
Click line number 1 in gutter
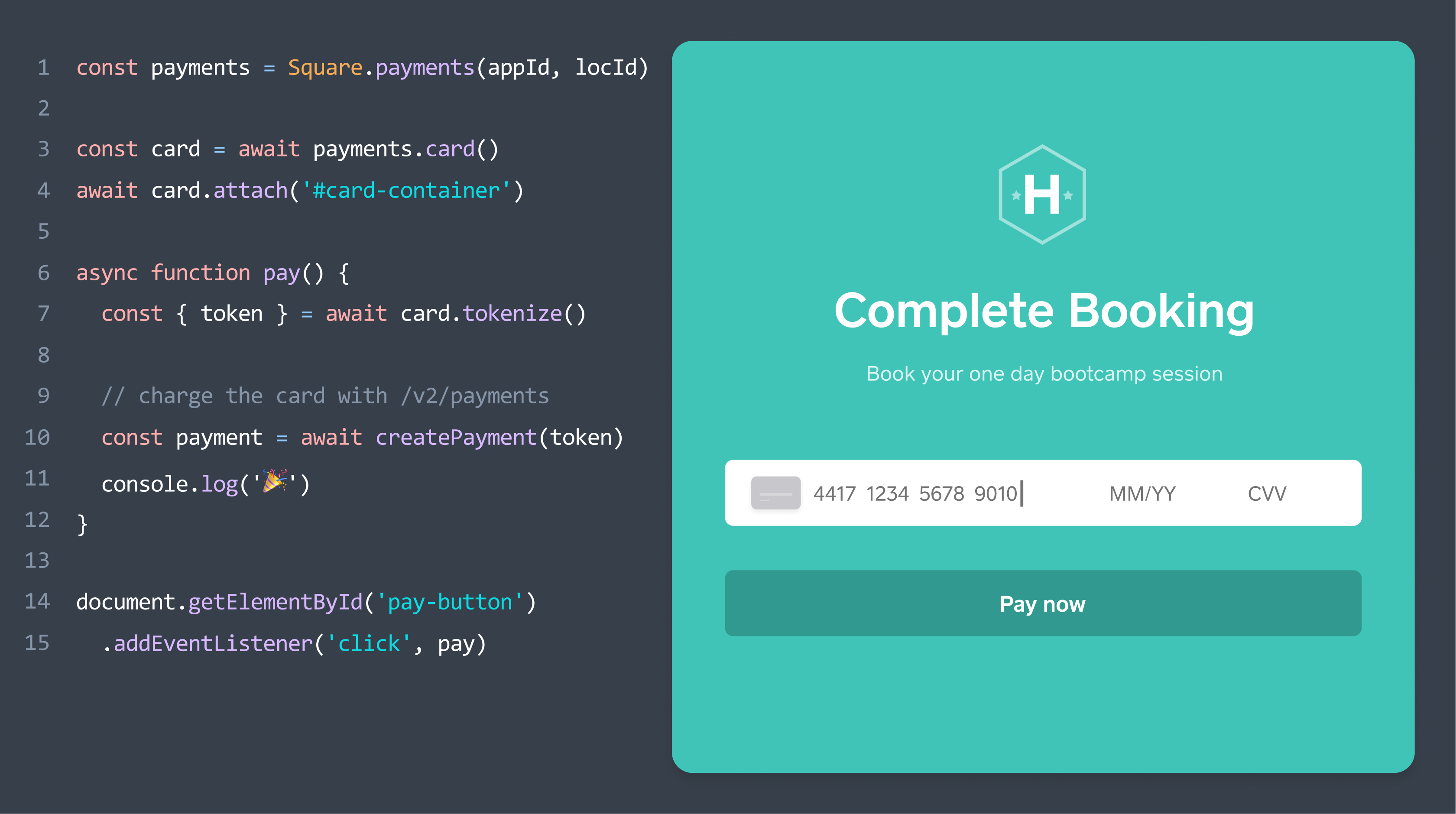point(43,68)
